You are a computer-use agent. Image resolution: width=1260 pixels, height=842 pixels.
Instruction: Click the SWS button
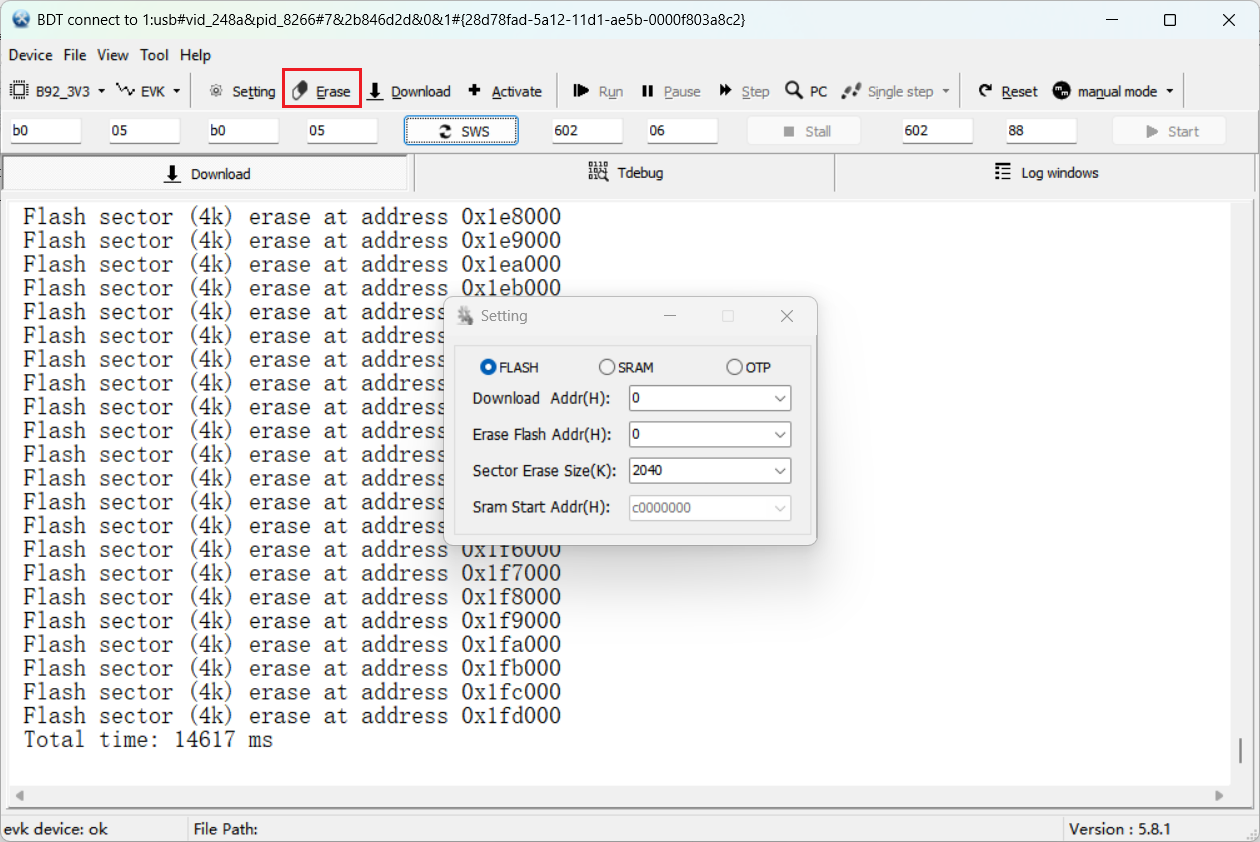461,131
